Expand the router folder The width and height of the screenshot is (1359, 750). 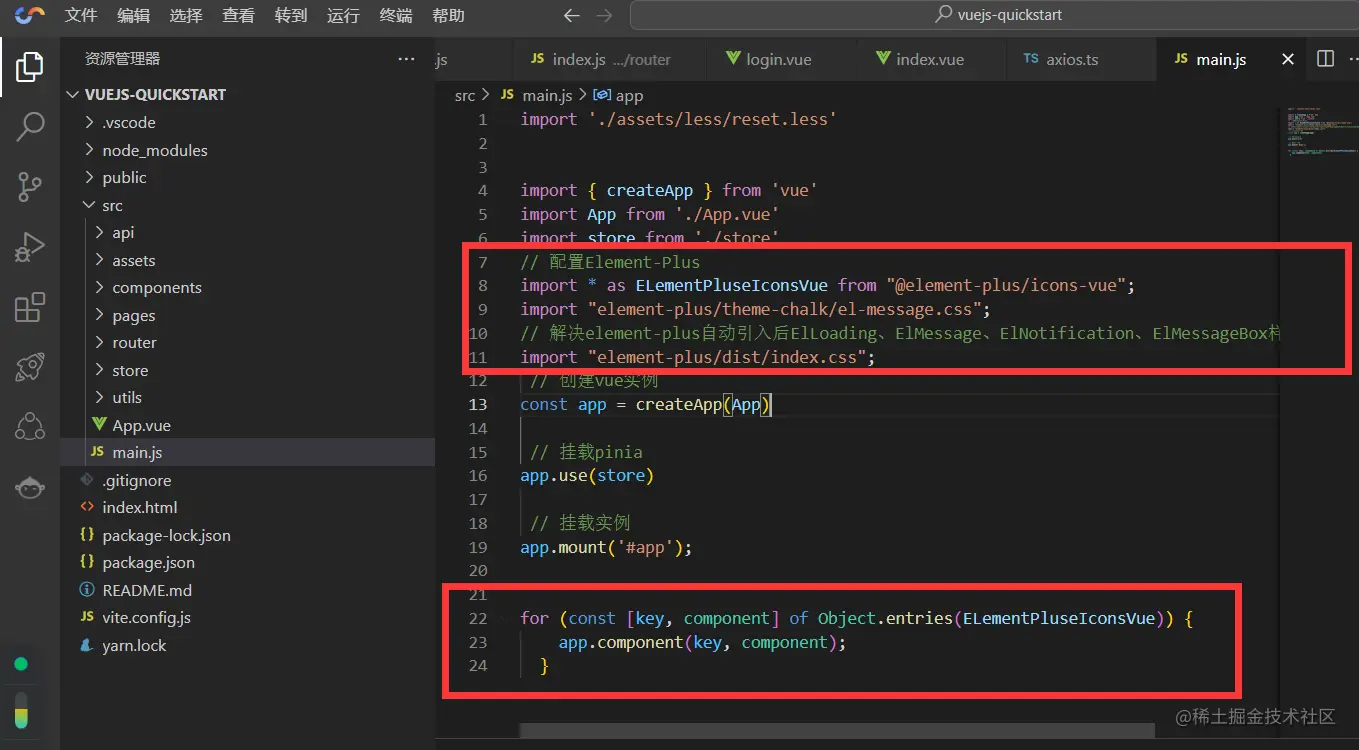247,342
